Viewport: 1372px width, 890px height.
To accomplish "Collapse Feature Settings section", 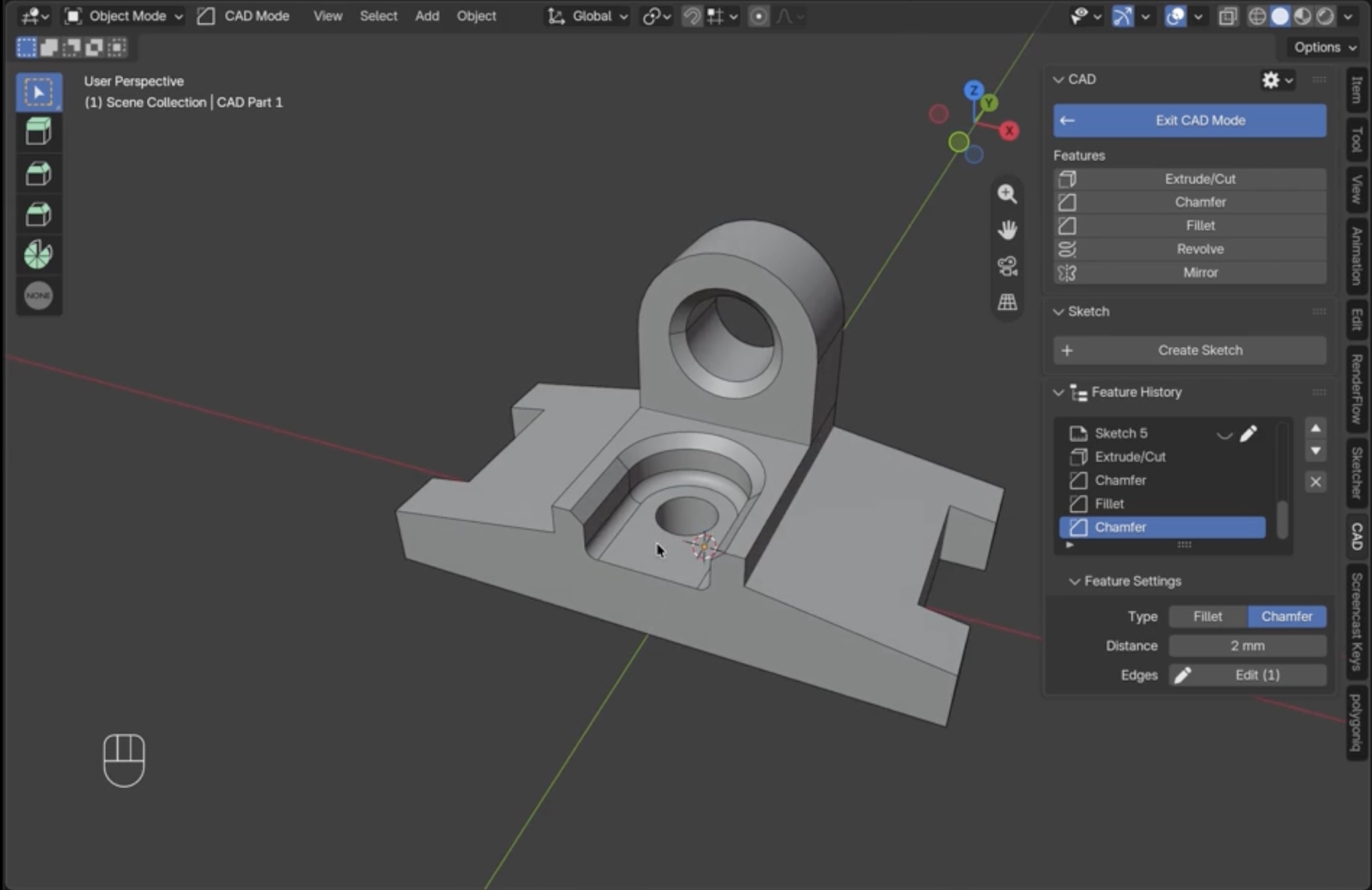I will pos(1075,581).
